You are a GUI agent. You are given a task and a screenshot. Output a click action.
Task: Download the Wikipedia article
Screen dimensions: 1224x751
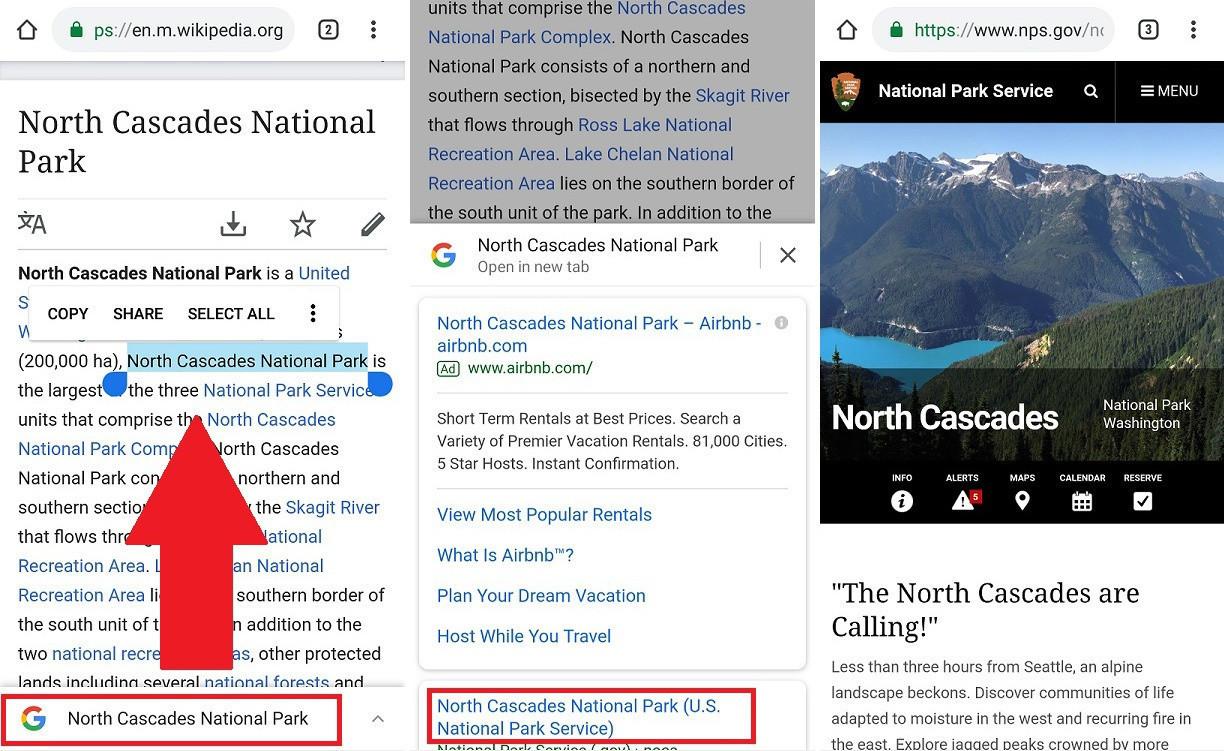(x=233, y=224)
